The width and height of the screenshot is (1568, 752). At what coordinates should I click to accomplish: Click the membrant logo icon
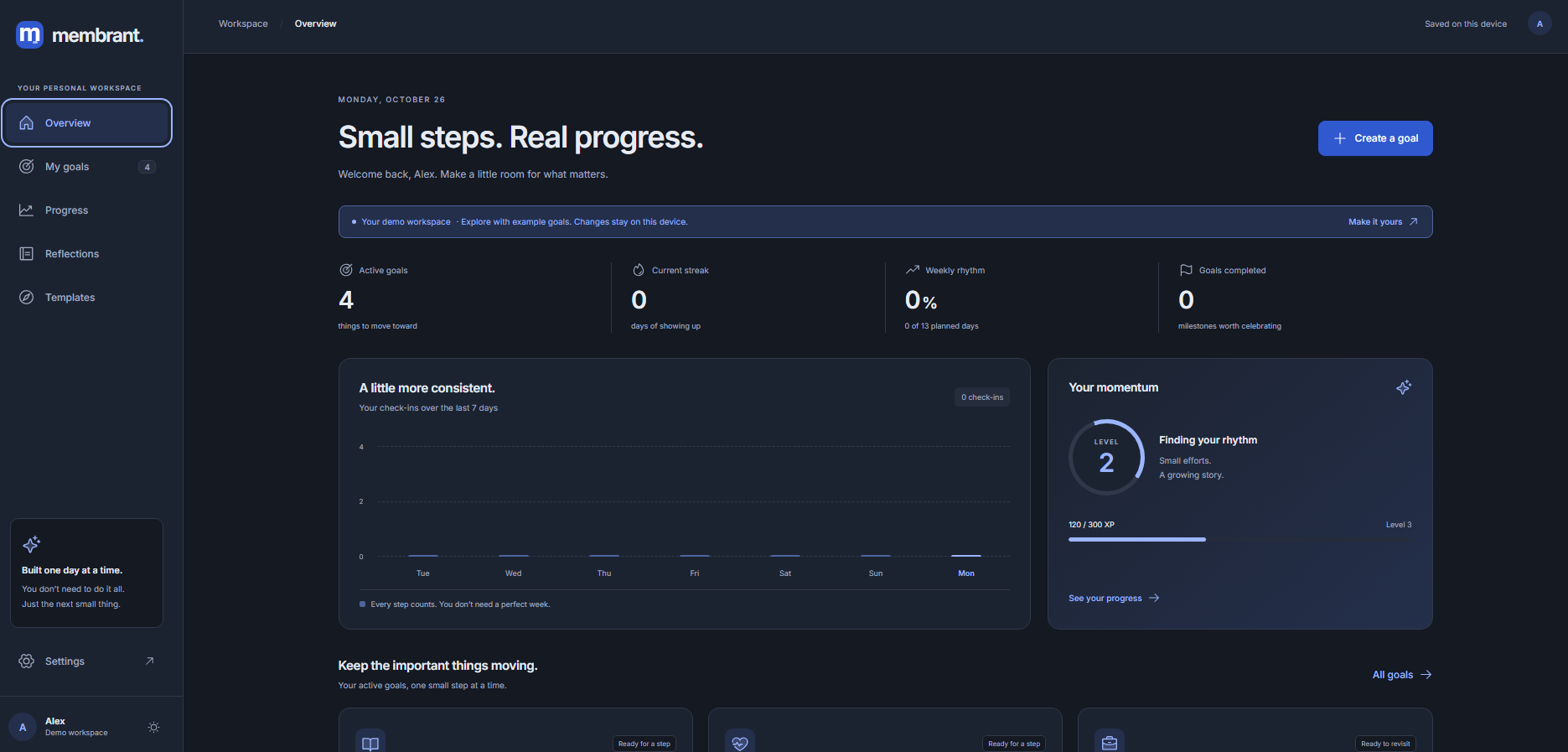point(30,34)
